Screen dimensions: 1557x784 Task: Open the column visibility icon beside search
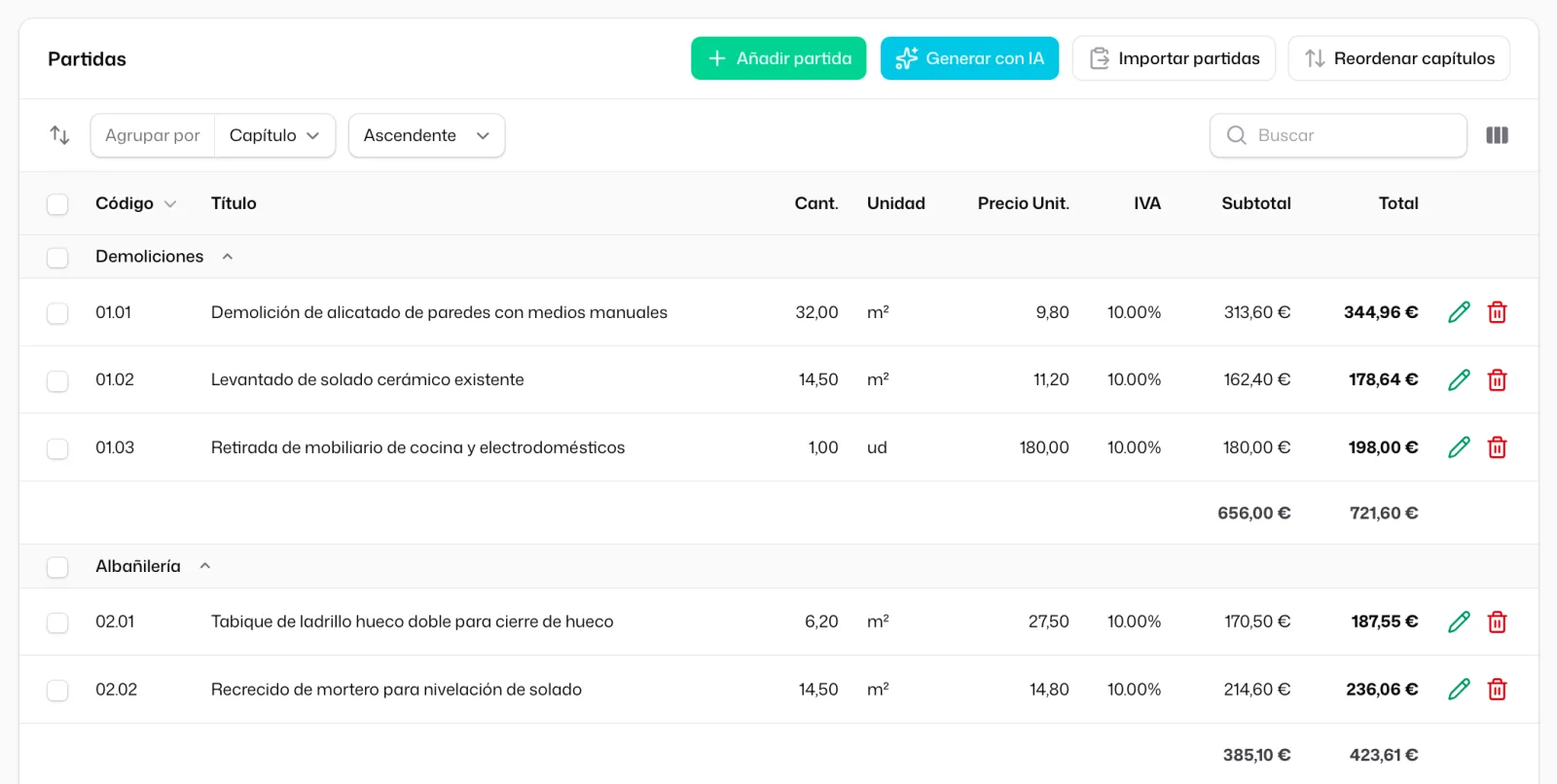pyautogui.click(x=1497, y=135)
